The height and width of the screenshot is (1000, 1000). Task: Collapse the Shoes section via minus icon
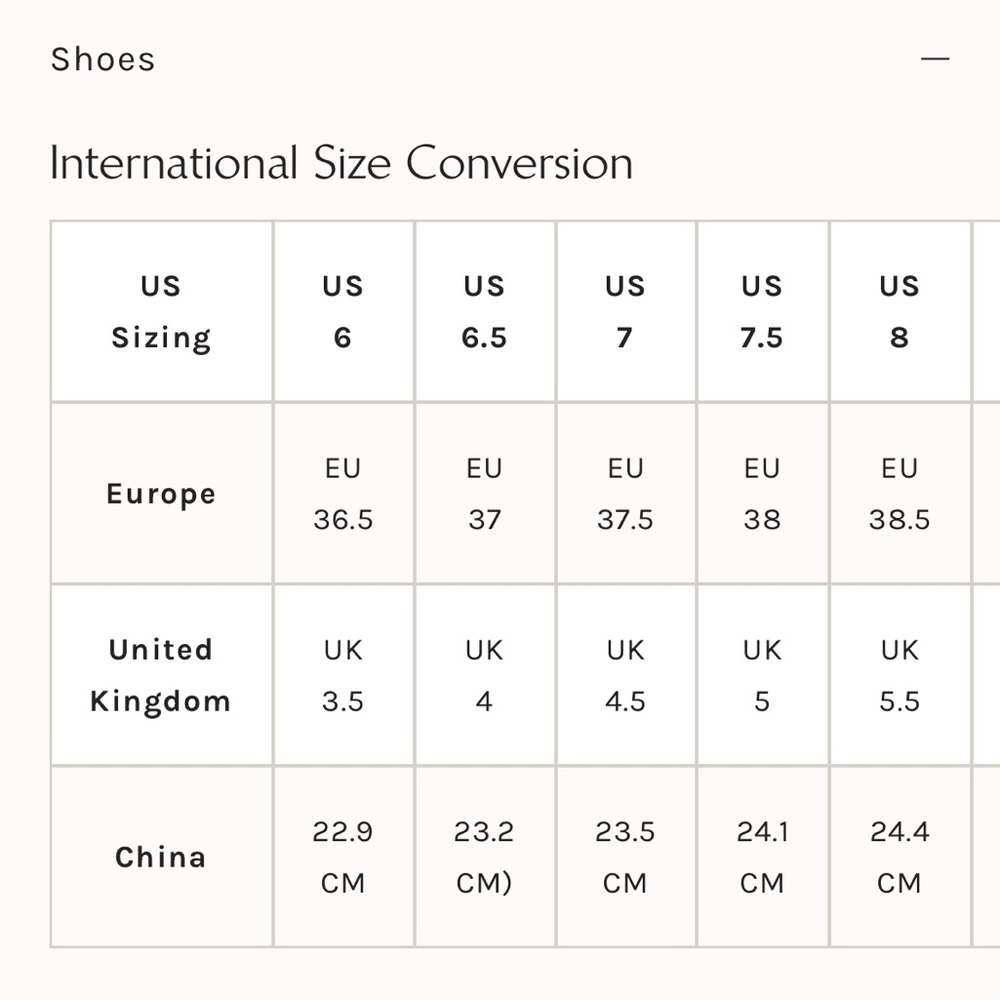pyautogui.click(x=935, y=59)
